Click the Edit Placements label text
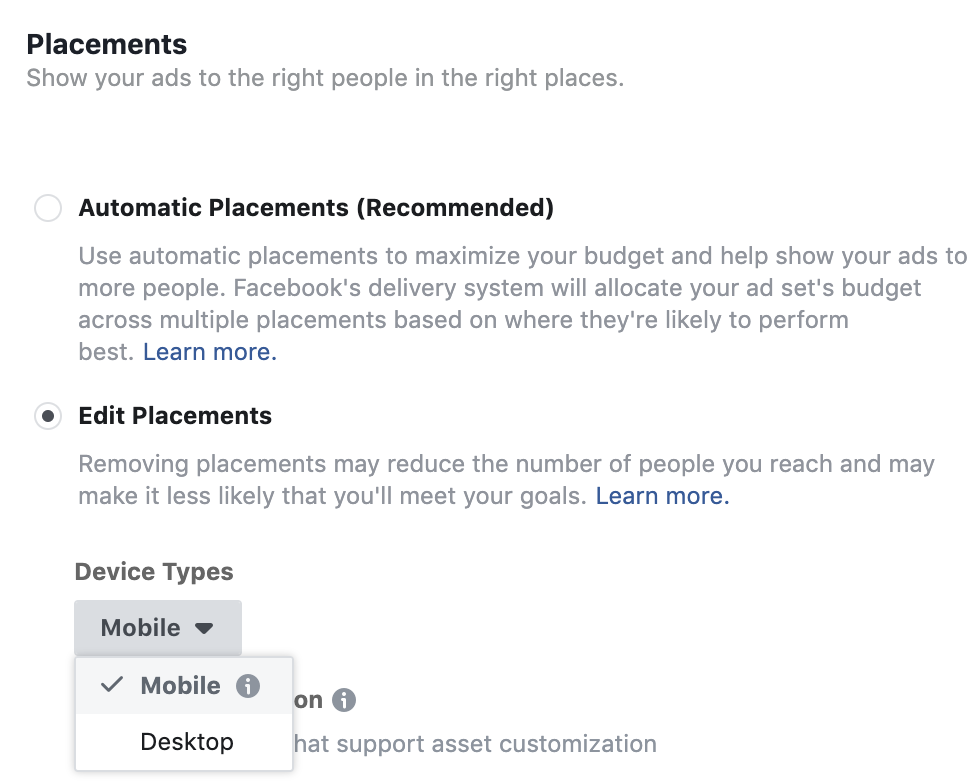This screenshot has width=978, height=782. pyautogui.click(x=175, y=416)
